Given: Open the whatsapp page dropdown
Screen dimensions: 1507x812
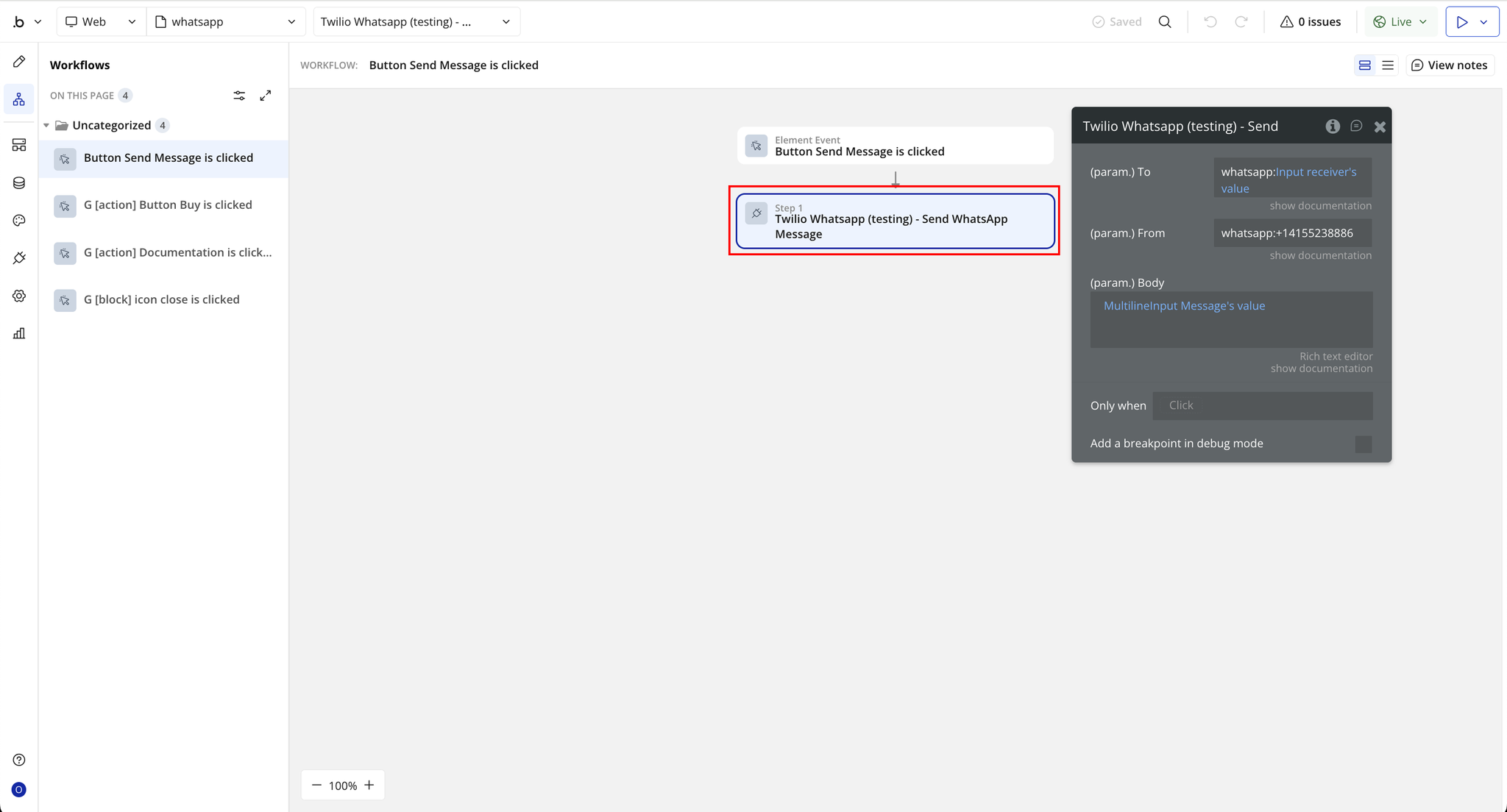Looking at the screenshot, I should tap(226, 22).
